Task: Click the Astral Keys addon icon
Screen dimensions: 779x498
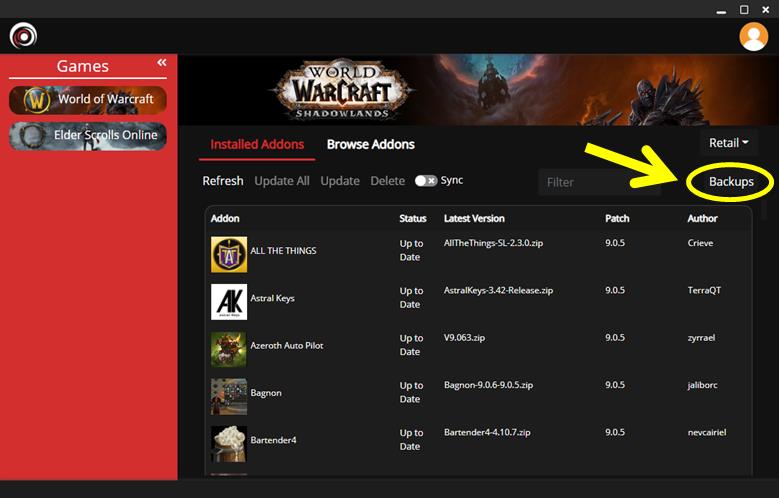Action: [229, 302]
